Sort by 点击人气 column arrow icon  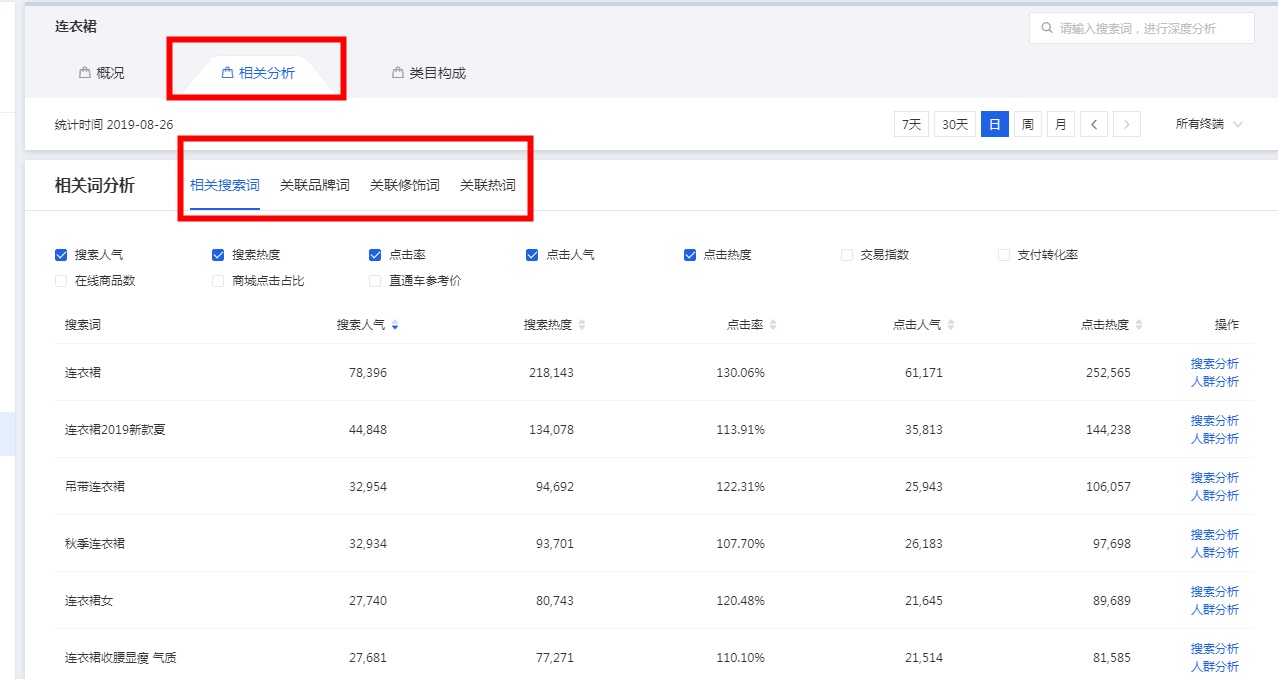click(x=951, y=325)
